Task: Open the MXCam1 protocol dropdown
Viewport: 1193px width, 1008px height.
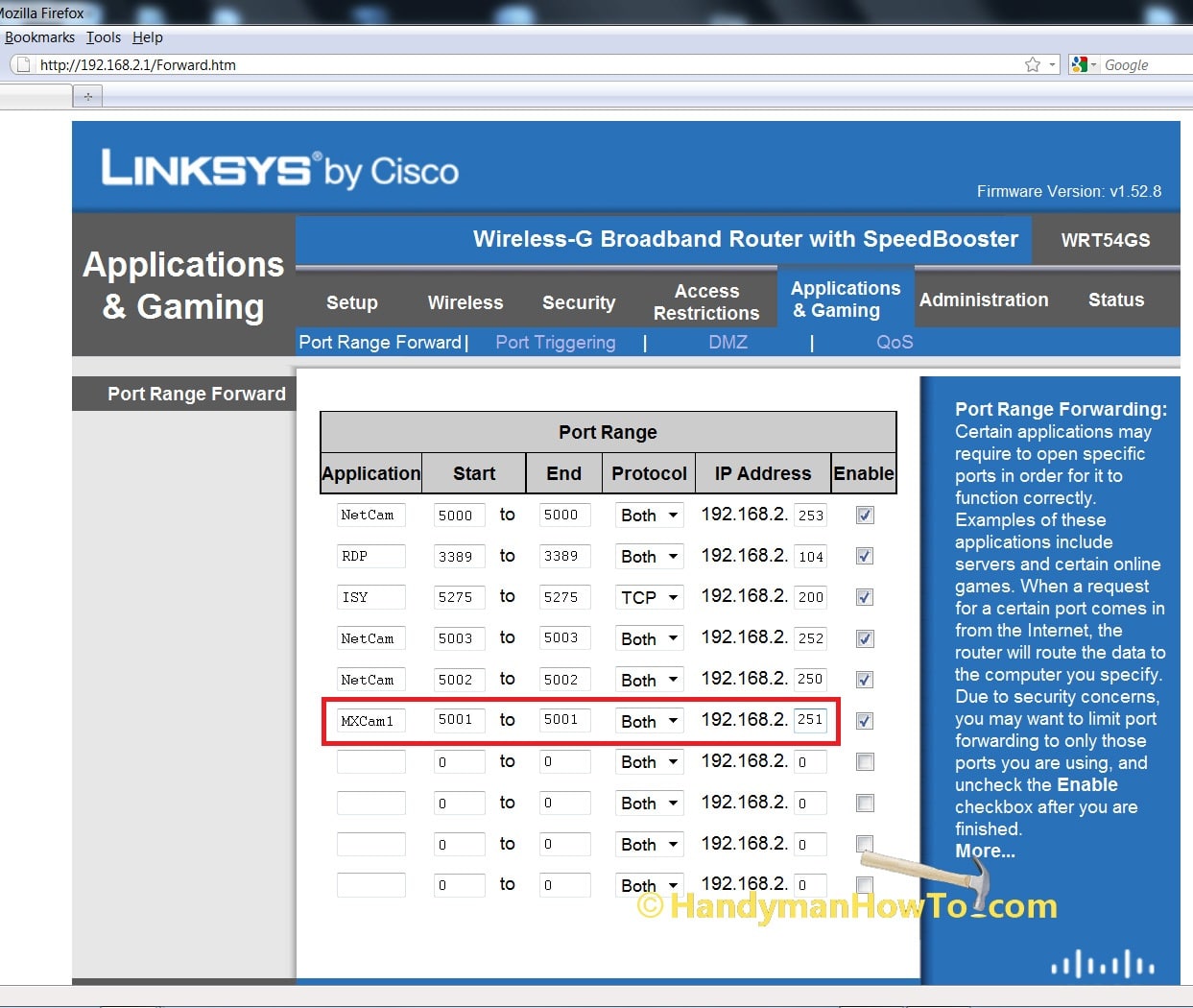Action: tap(650, 721)
